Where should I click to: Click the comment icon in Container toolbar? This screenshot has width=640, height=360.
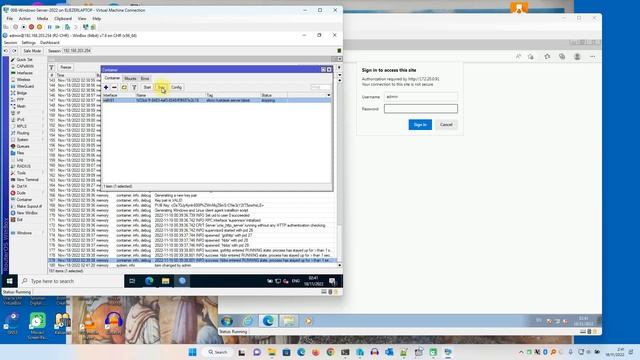[124, 87]
